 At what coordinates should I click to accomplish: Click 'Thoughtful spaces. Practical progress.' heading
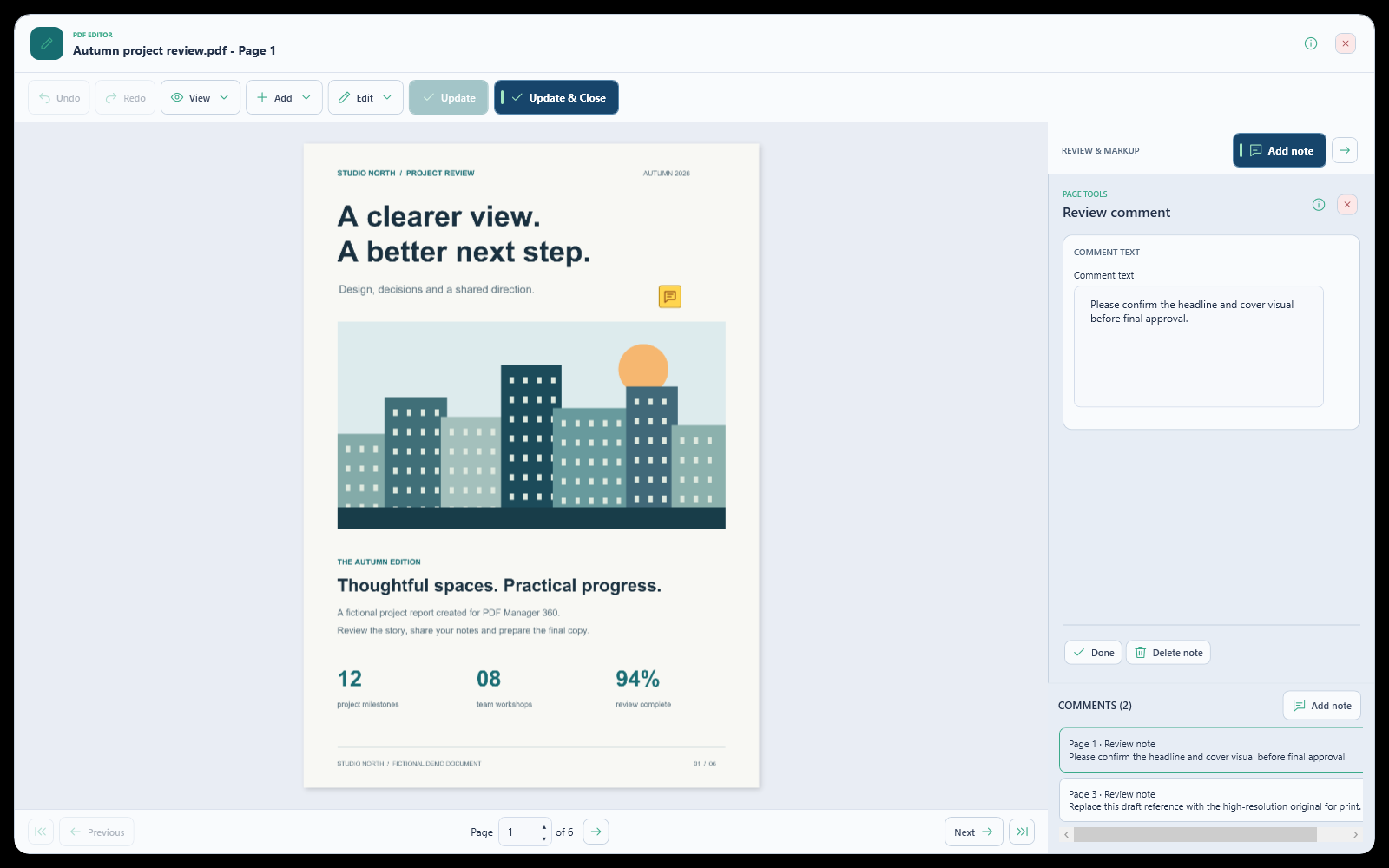(x=499, y=586)
